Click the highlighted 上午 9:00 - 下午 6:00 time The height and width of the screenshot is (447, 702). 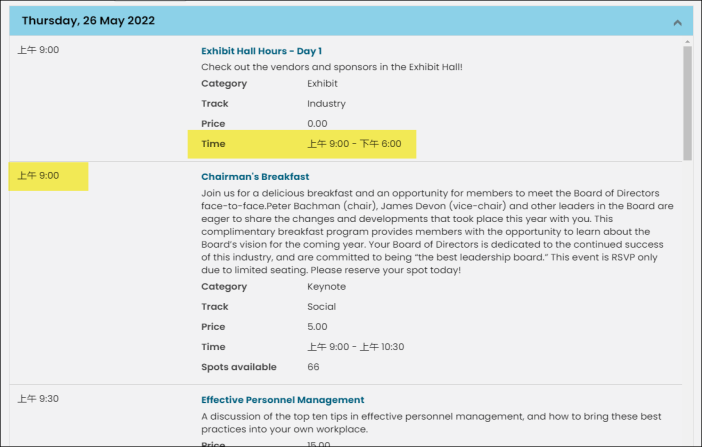point(353,144)
